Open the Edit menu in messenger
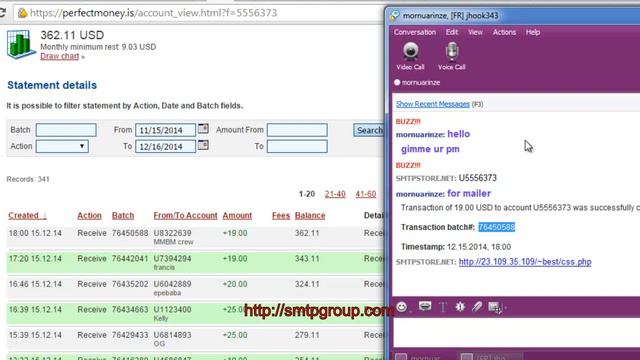Screen dimensions: 640x360 pos(452,32)
